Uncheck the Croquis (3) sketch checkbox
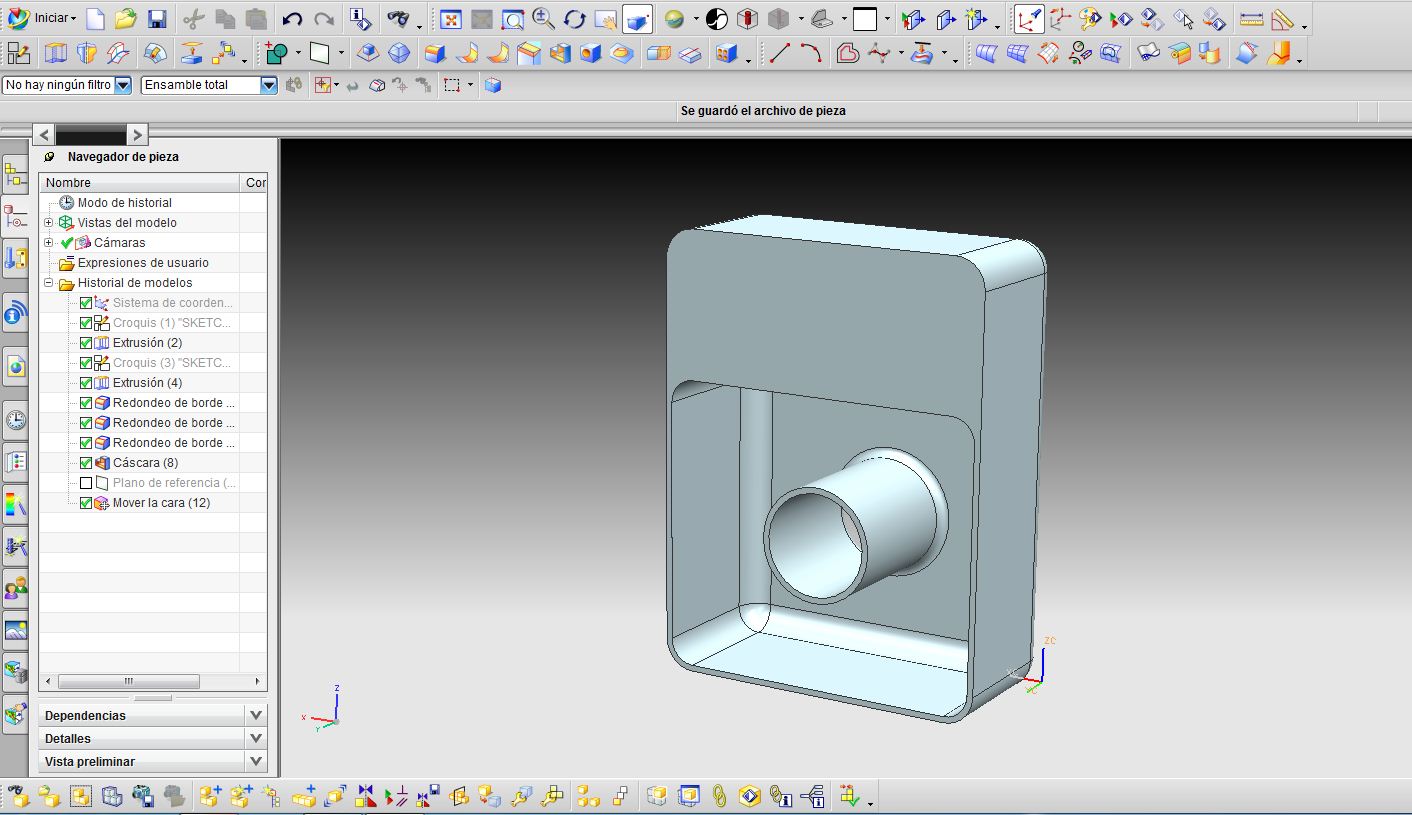The height and width of the screenshot is (815, 1412). pyautogui.click(x=86, y=363)
